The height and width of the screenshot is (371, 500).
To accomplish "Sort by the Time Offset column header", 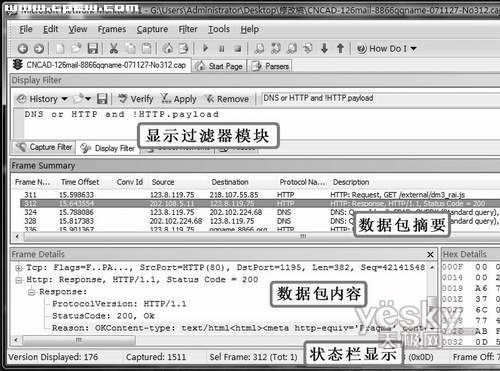I will pos(80,182).
